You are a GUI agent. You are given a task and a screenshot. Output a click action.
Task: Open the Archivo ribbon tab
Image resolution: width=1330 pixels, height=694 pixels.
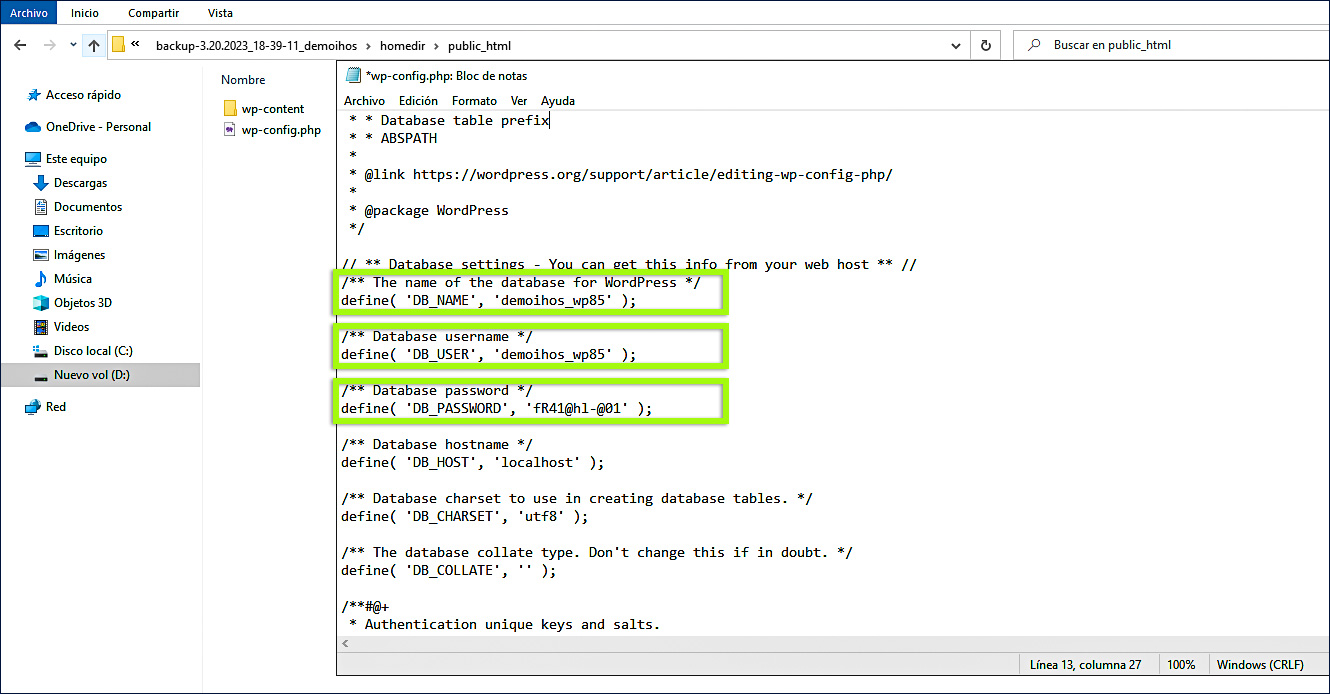coord(29,13)
